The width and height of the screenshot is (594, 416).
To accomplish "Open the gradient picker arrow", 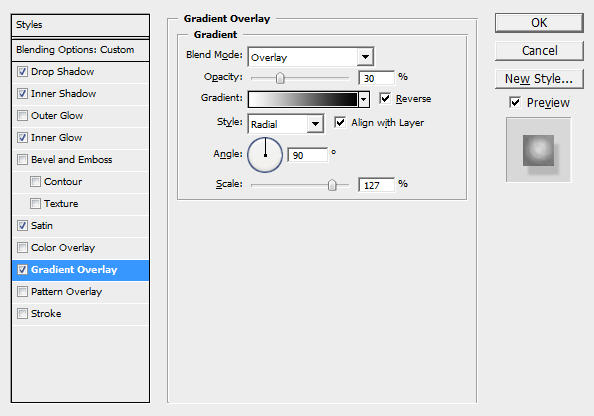I will pyautogui.click(x=364, y=100).
